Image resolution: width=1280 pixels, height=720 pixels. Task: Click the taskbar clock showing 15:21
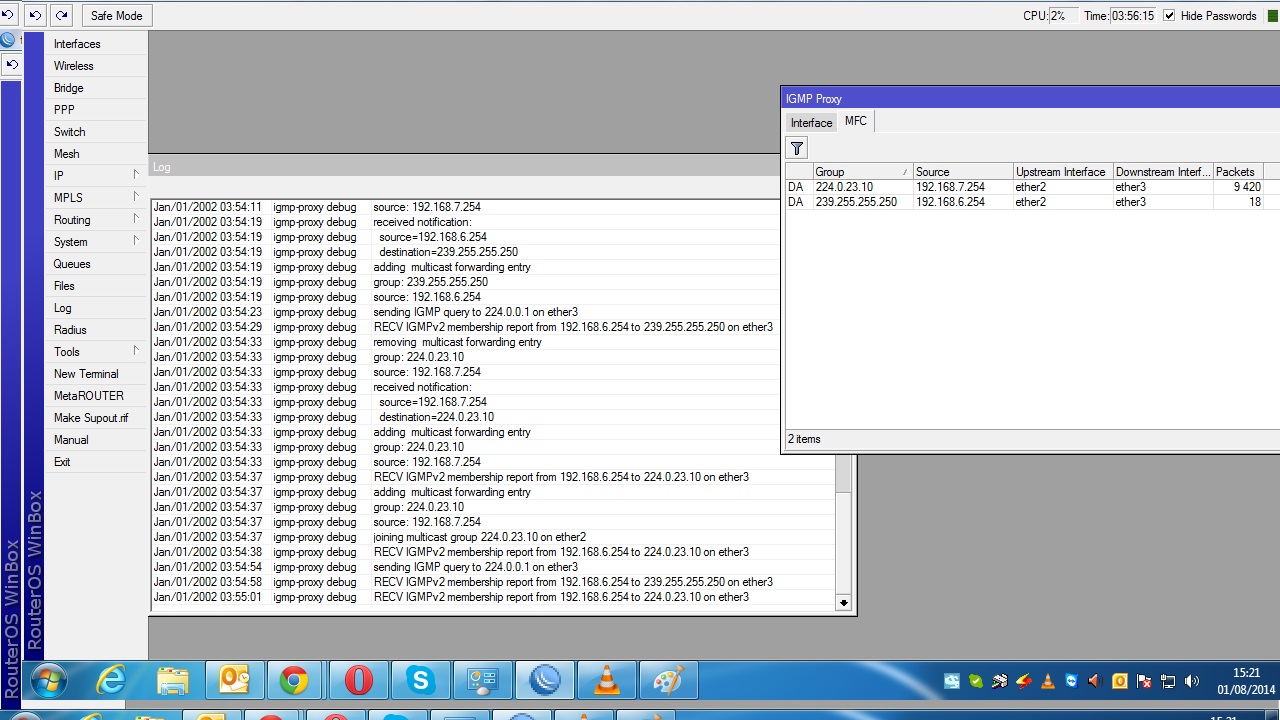(1246, 681)
